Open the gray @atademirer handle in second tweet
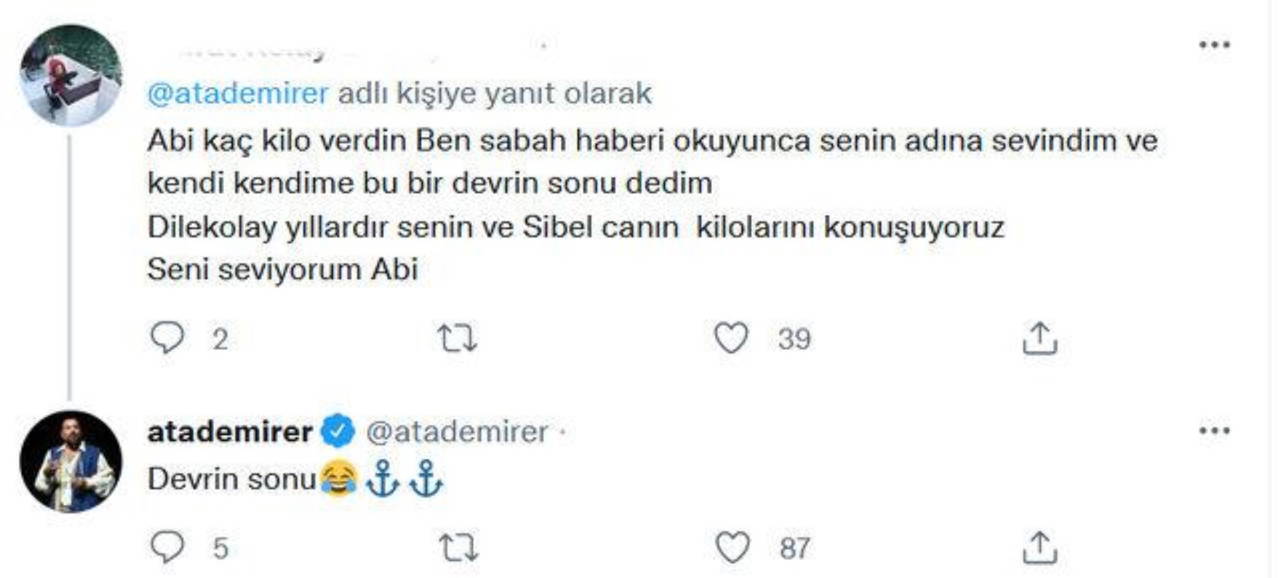Screen dimensions: 1280x578 [457, 432]
